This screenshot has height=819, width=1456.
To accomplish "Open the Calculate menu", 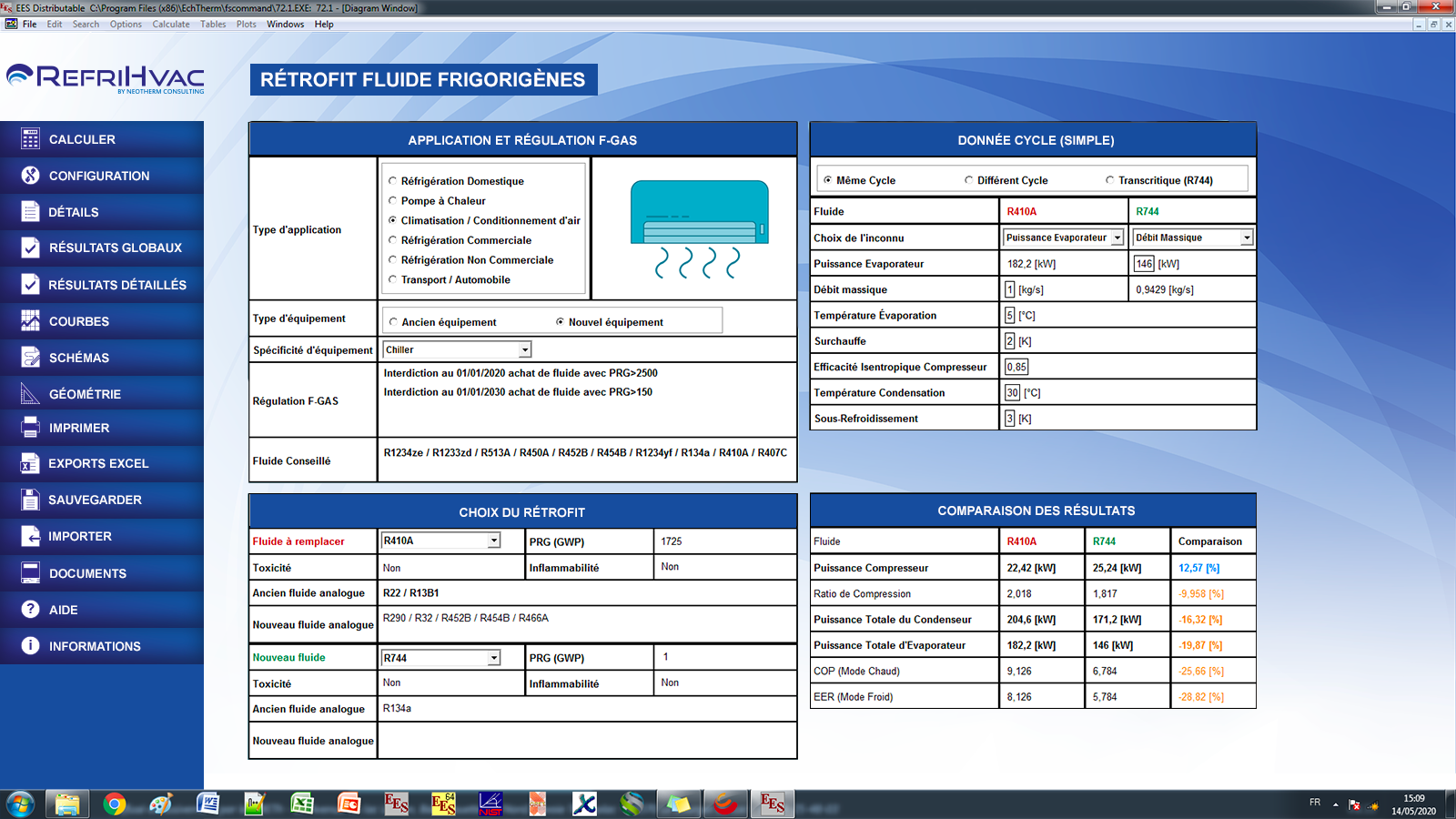I will pyautogui.click(x=171, y=25).
